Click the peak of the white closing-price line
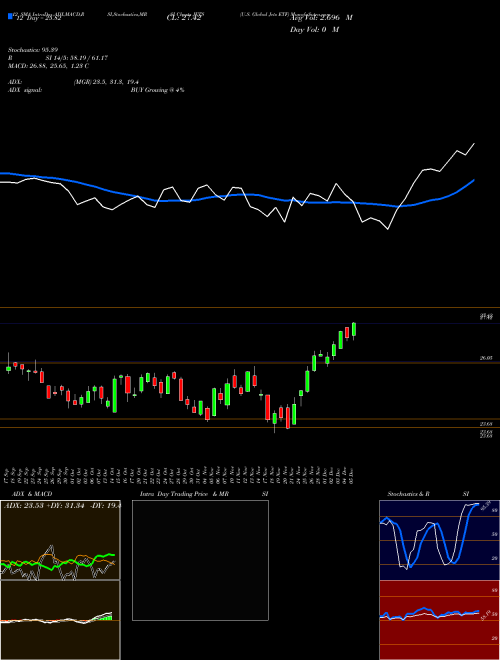500x660 pixels. [474, 144]
